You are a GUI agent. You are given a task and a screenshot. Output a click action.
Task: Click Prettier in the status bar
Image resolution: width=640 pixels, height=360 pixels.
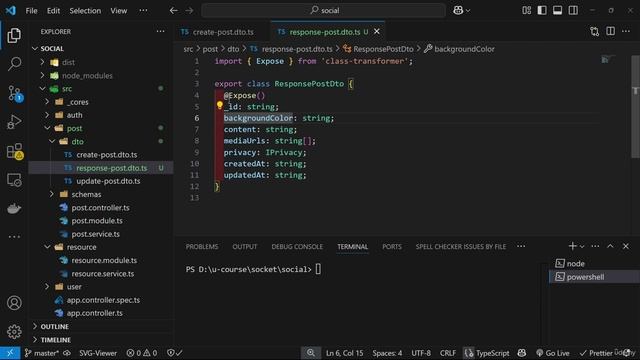[596, 353]
